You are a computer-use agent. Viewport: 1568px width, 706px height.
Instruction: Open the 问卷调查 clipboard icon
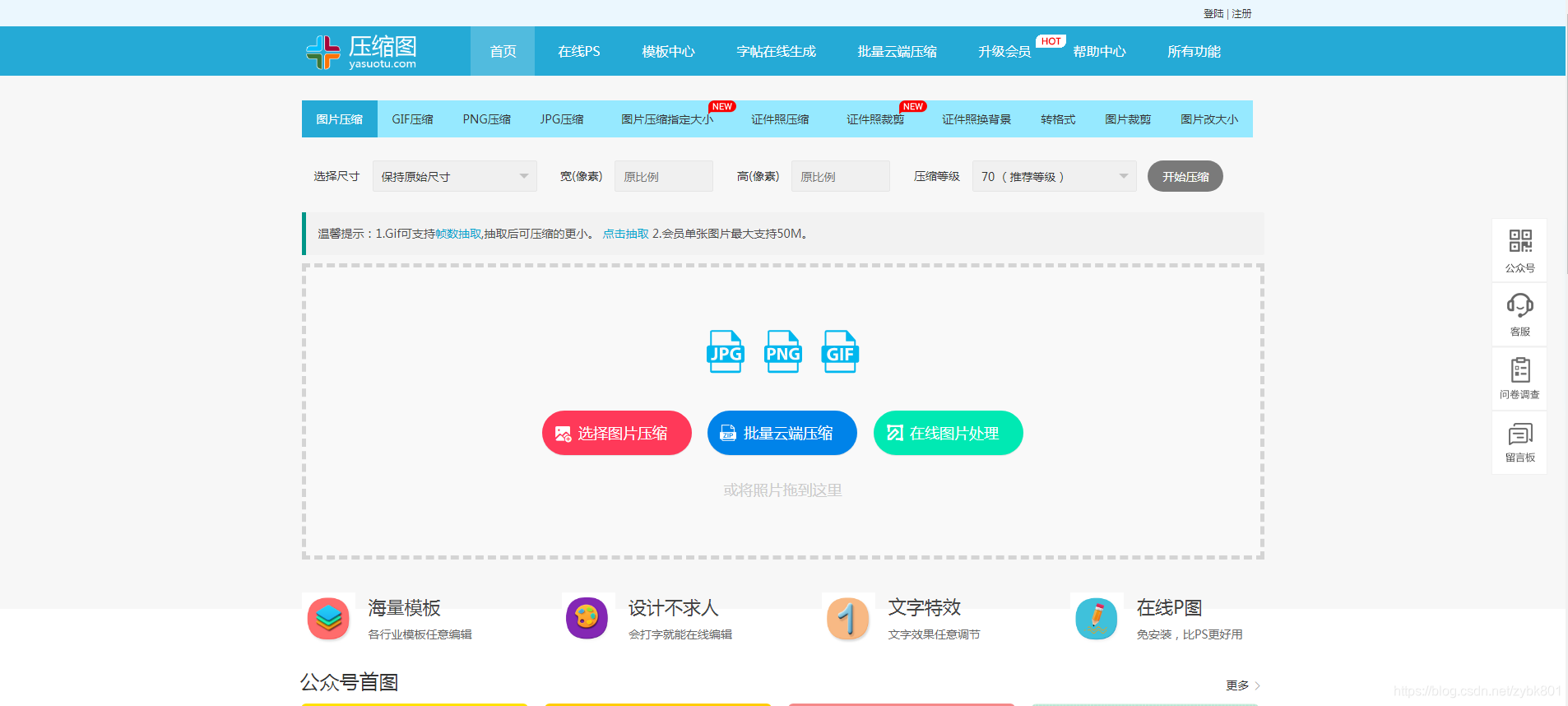(x=1520, y=369)
